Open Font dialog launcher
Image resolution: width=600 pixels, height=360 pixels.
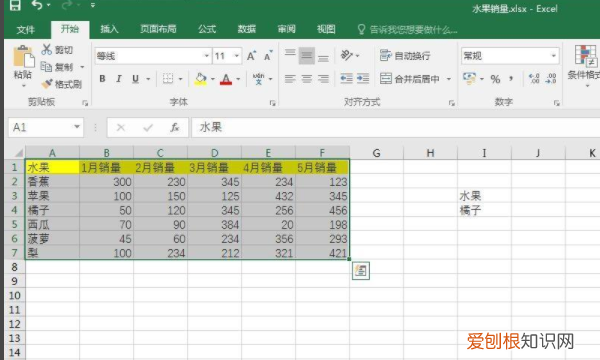[272, 103]
